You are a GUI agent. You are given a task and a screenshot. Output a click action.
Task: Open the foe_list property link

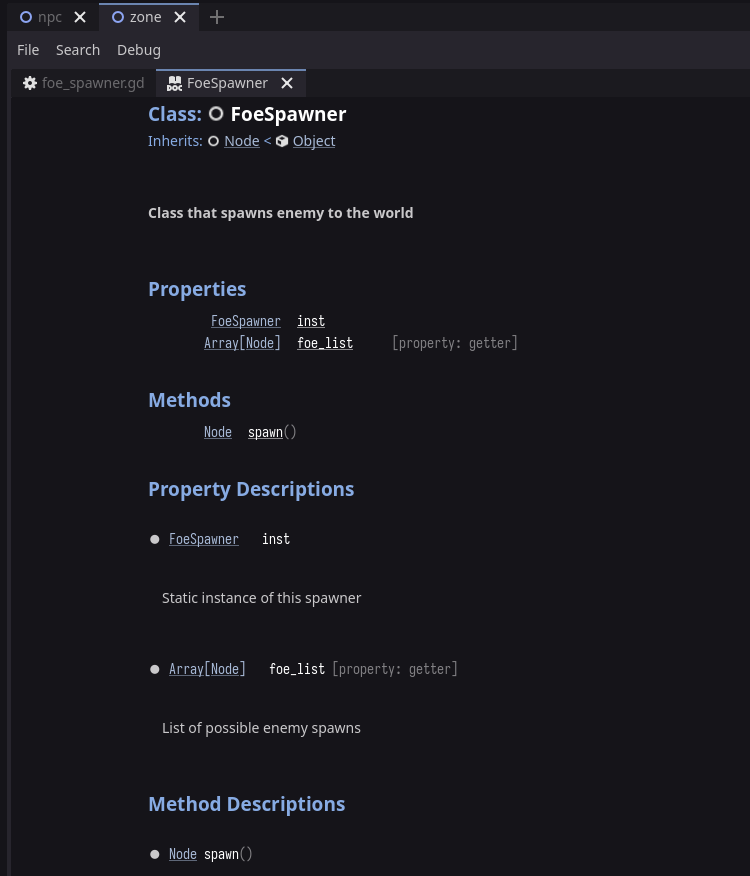(x=324, y=343)
